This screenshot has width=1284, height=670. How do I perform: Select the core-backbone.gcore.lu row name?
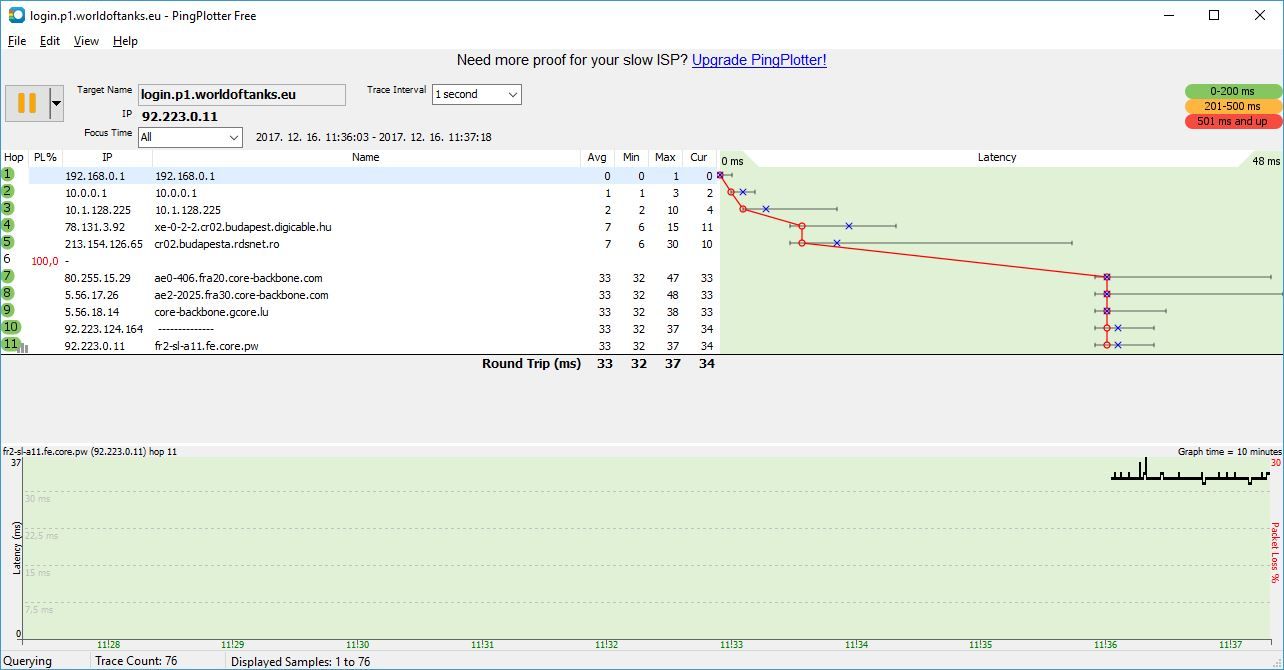[211, 312]
